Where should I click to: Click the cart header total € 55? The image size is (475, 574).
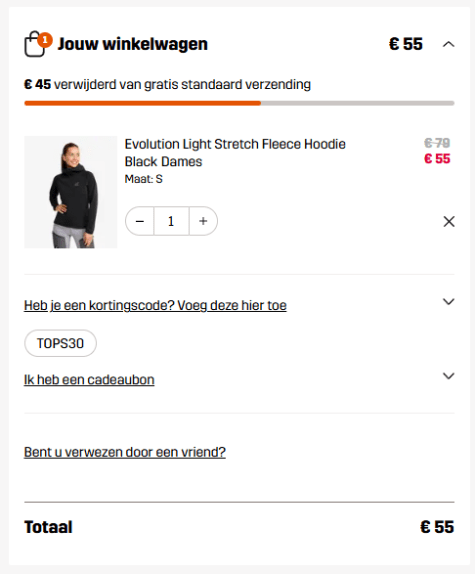pyautogui.click(x=405, y=44)
